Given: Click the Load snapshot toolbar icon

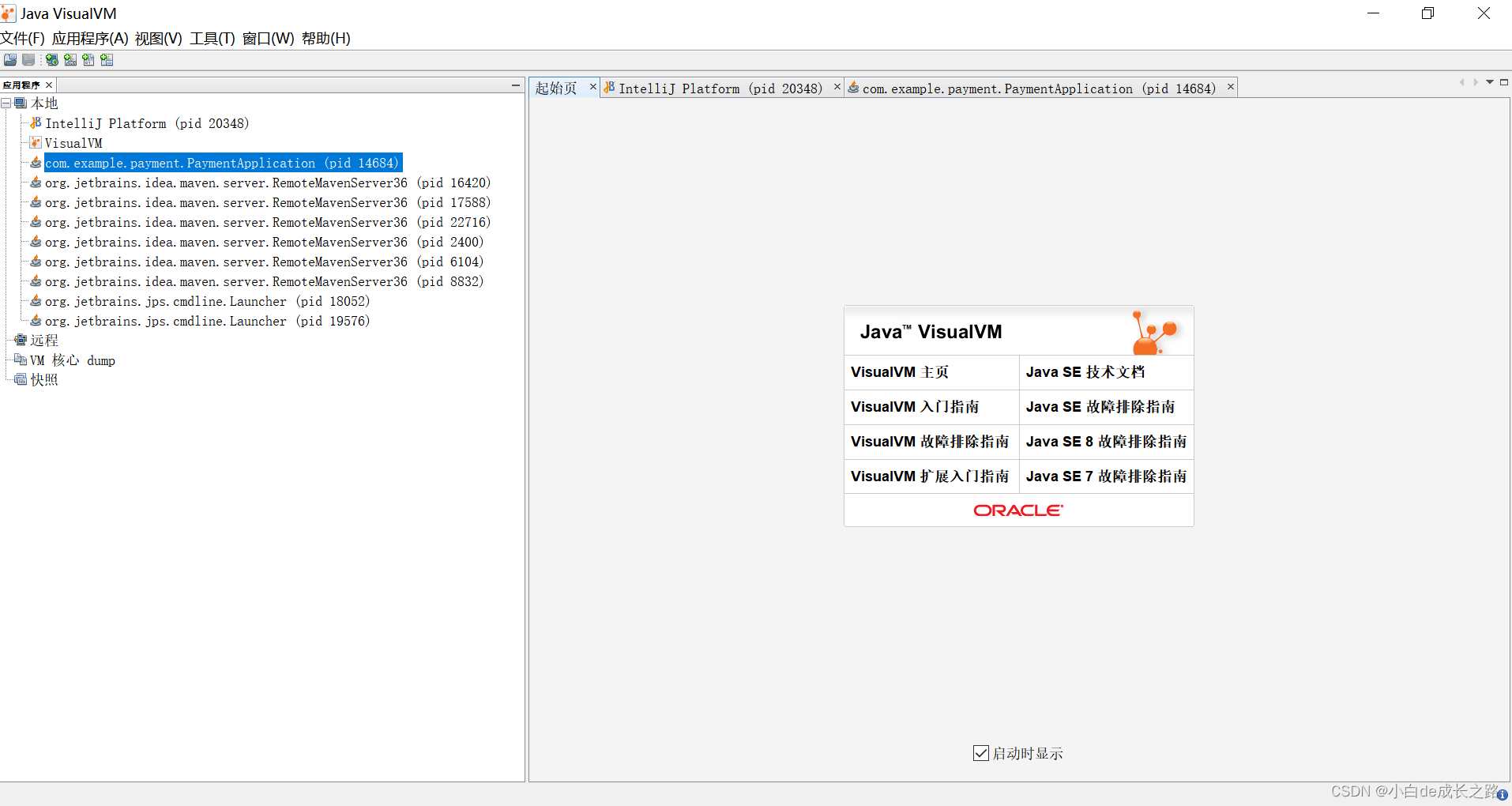Looking at the screenshot, I should point(10,60).
